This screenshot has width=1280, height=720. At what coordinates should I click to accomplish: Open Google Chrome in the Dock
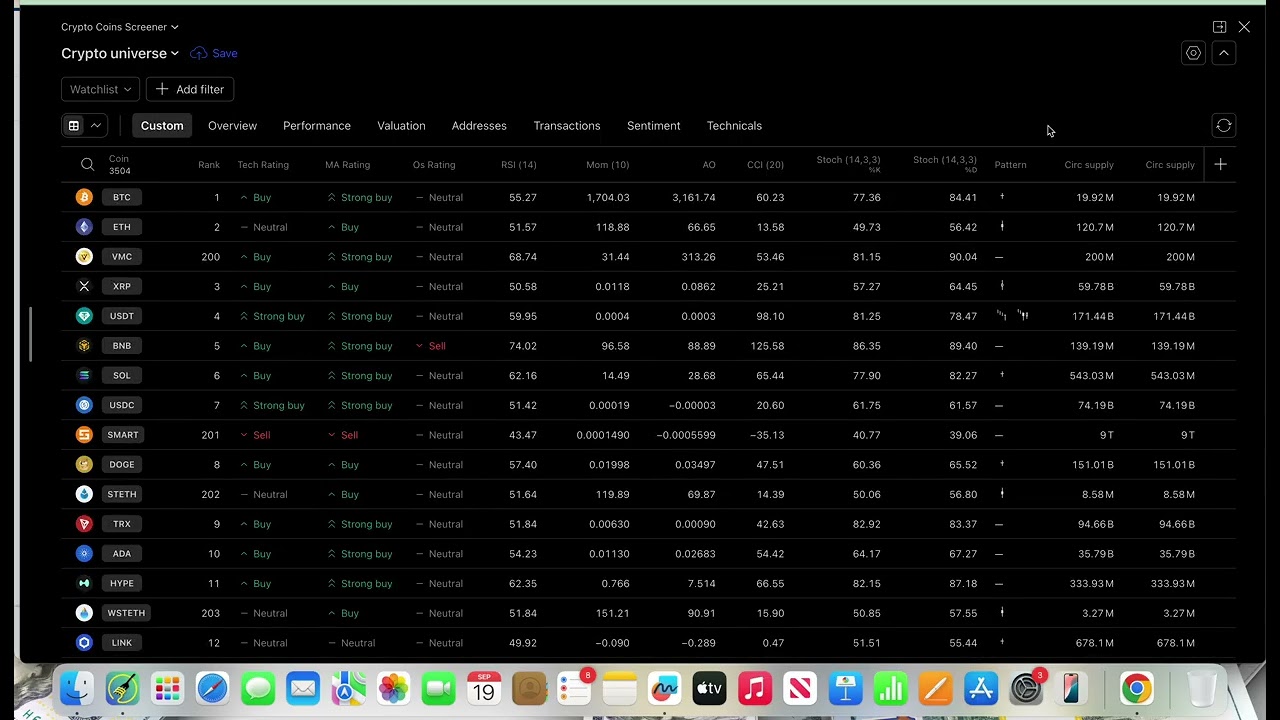[x=1136, y=689]
